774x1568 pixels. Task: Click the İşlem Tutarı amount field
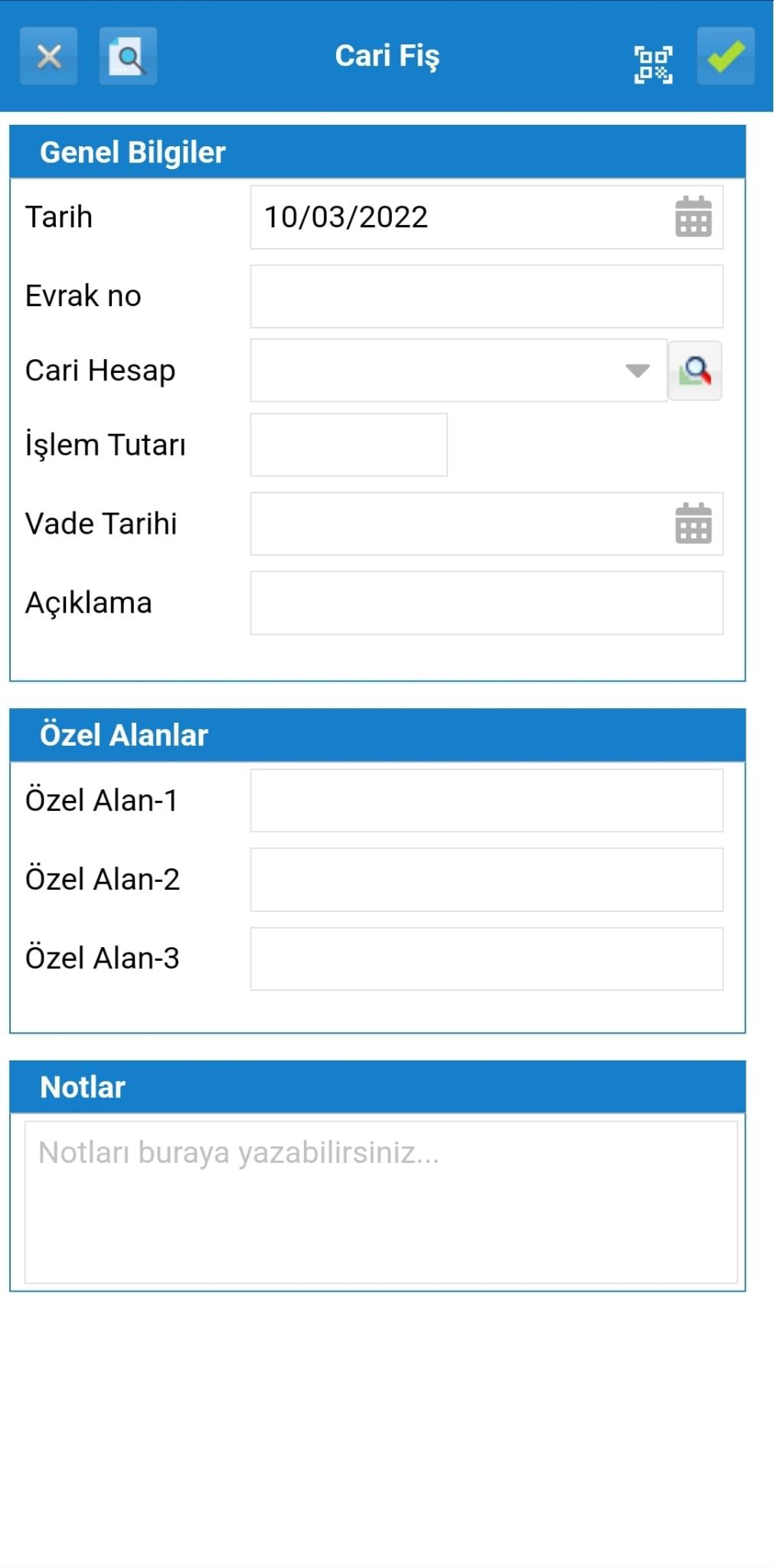pyautogui.click(x=349, y=445)
